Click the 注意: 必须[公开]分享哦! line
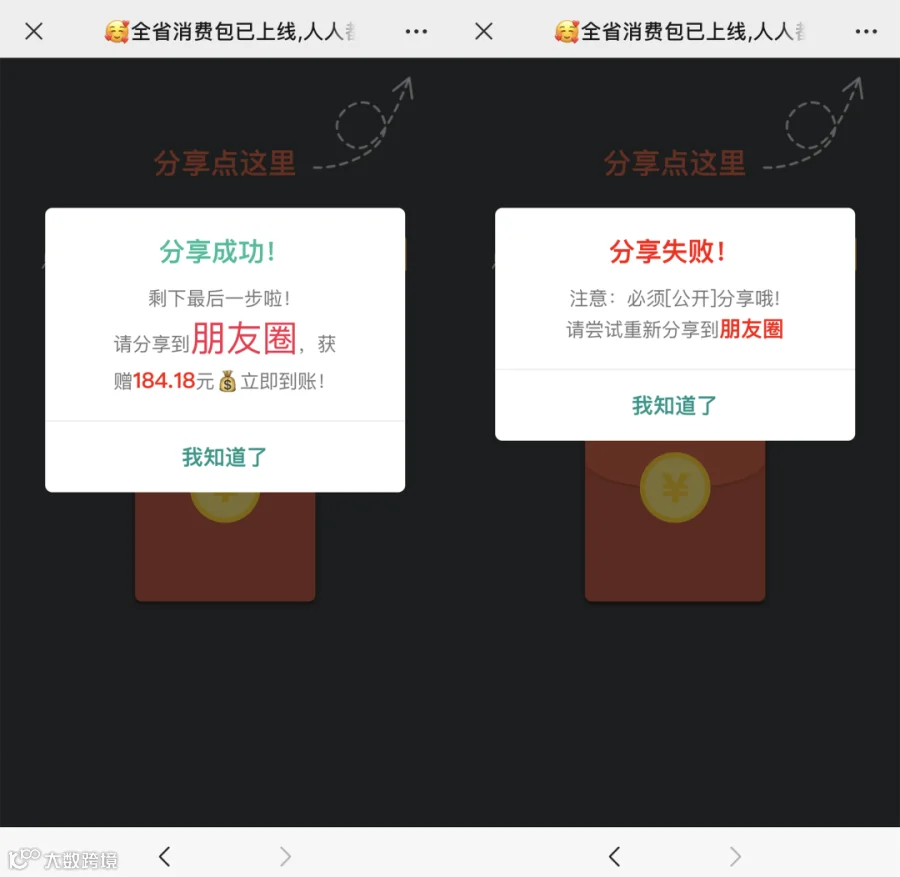The height and width of the screenshot is (877, 900). (674, 298)
